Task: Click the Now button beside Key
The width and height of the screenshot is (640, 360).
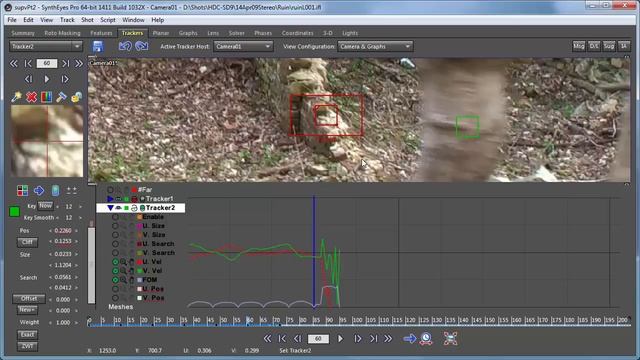Action: tap(45, 206)
